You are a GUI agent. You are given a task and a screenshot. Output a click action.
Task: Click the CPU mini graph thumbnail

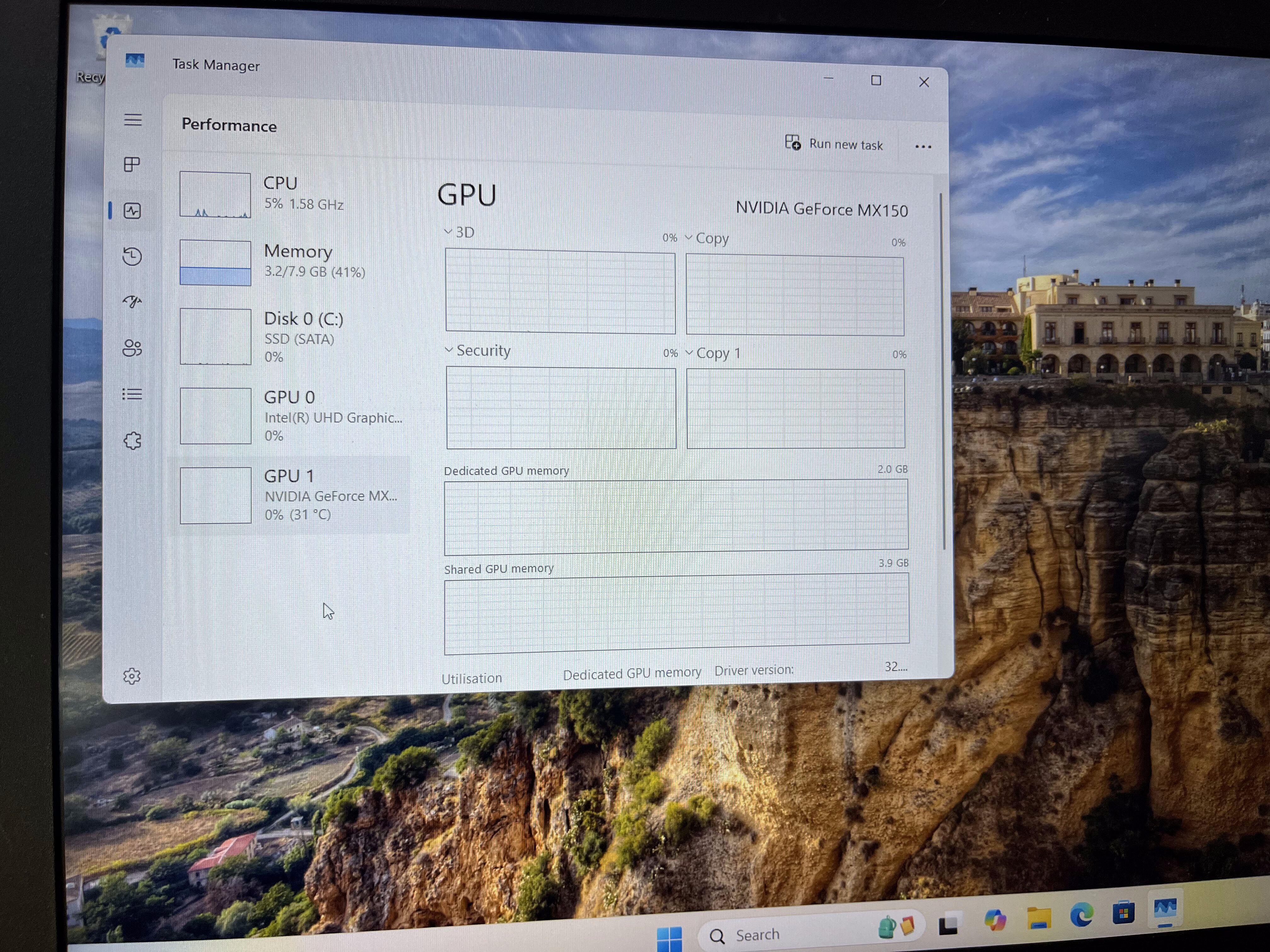[x=215, y=195]
